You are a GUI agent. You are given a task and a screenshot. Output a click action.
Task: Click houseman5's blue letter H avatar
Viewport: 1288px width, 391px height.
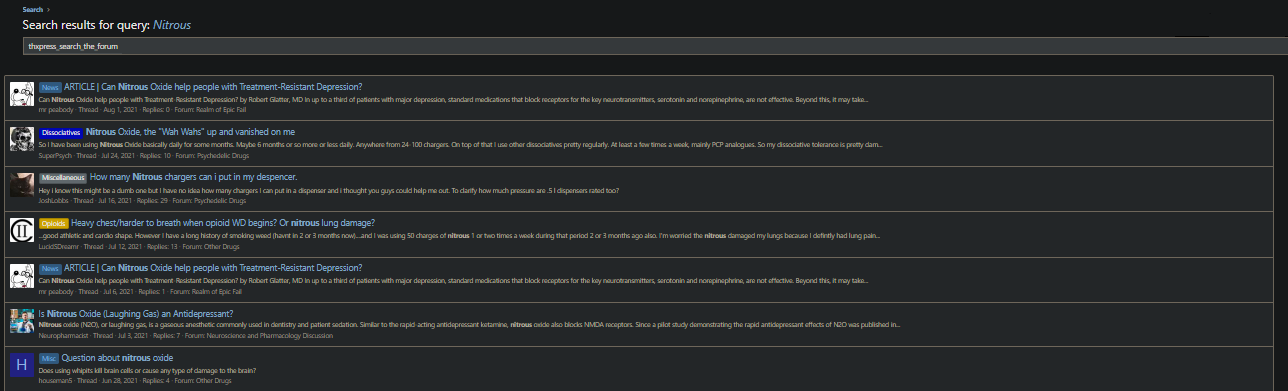22,366
